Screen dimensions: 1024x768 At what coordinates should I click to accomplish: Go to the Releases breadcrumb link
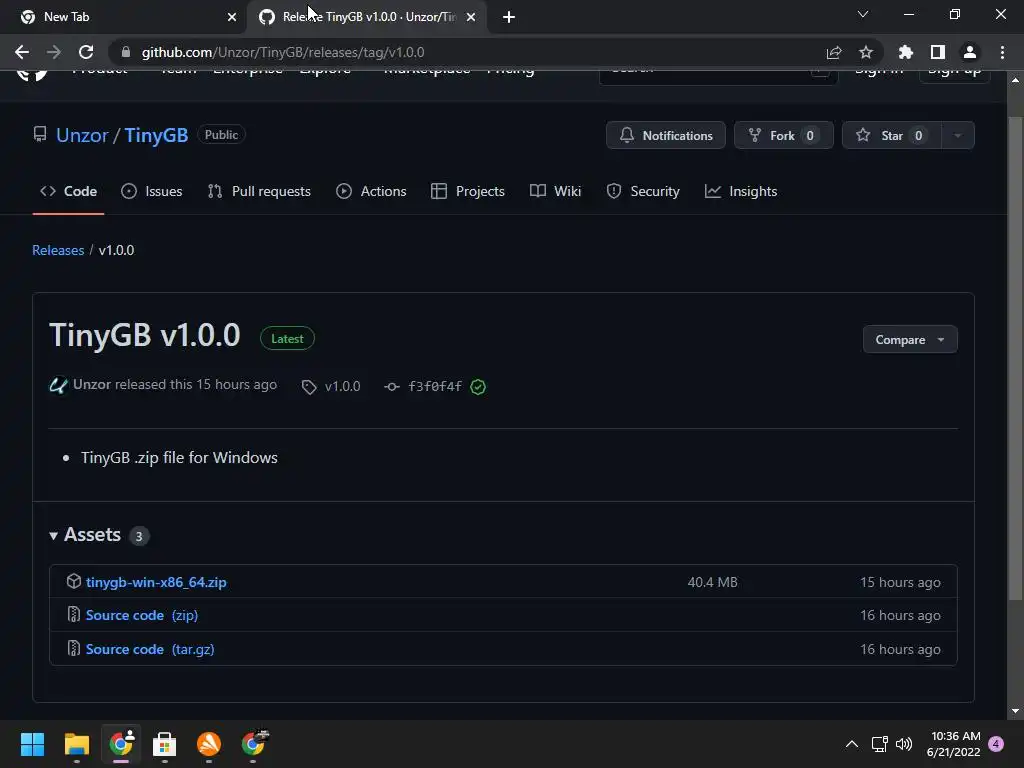click(x=58, y=250)
